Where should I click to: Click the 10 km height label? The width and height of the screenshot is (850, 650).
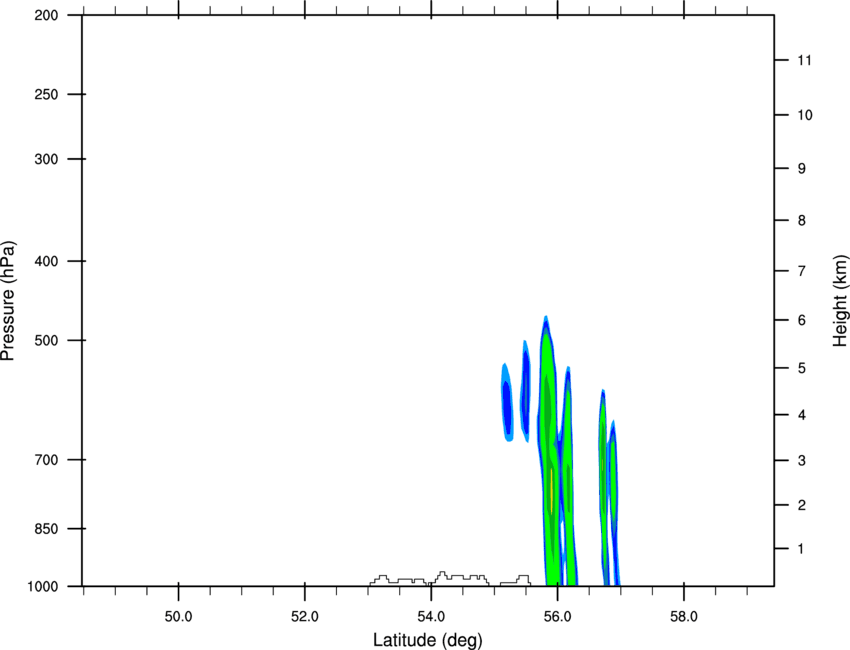(805, 115)
